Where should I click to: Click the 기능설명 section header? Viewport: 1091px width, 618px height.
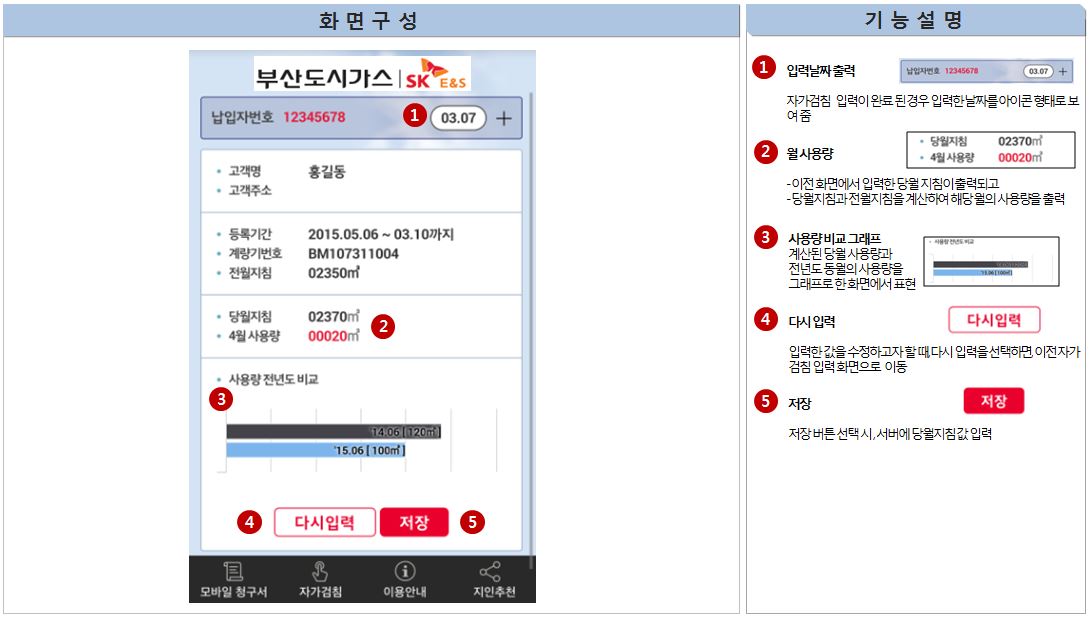pos(915,20)
